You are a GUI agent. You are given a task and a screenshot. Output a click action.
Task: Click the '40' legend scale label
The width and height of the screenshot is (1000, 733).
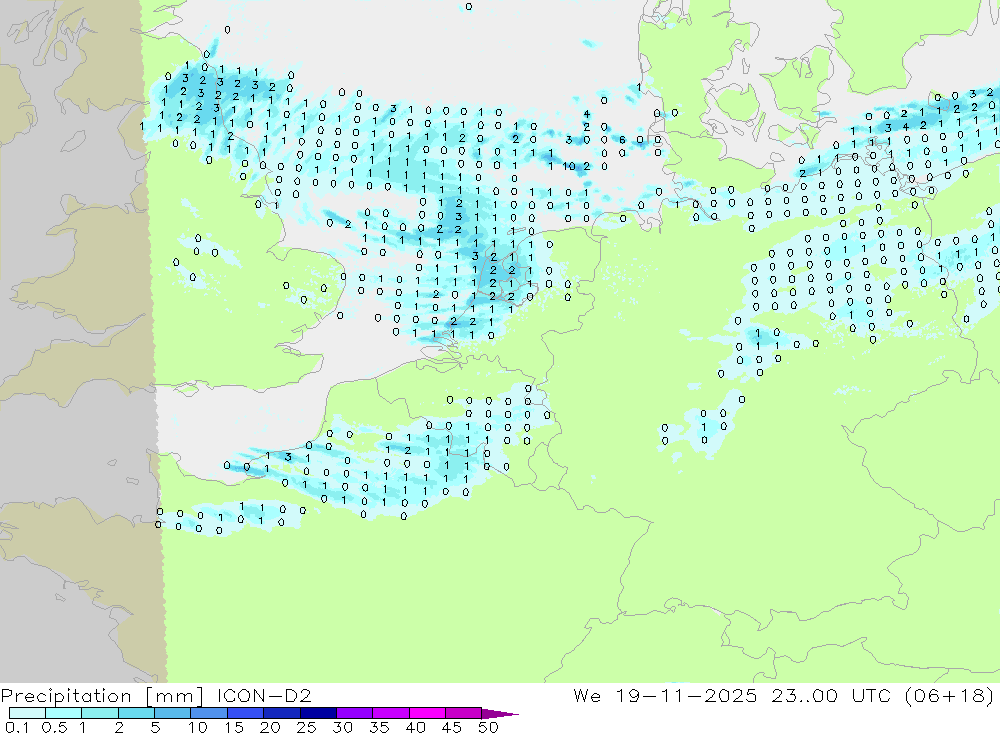pos(416,727)
